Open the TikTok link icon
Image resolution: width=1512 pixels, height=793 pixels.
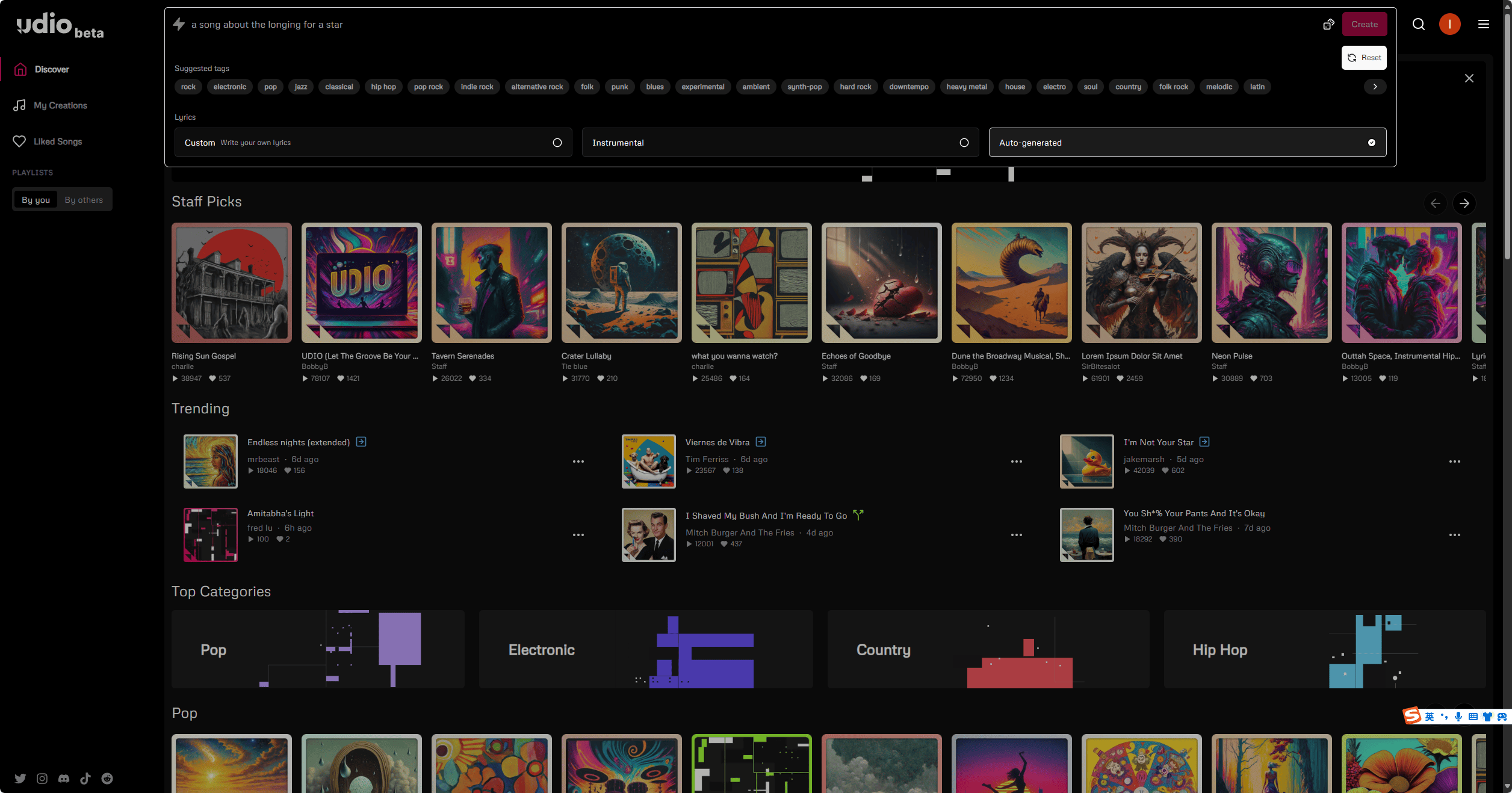pos(85,779)
